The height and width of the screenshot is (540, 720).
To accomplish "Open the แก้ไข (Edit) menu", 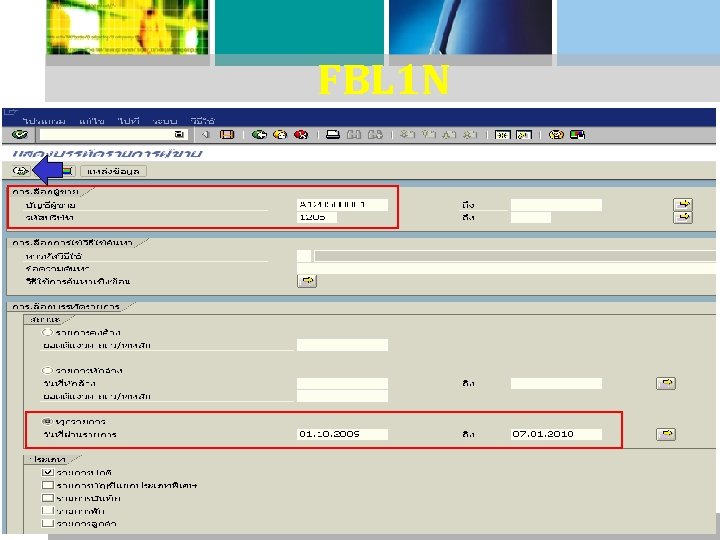I will point(92,121).
